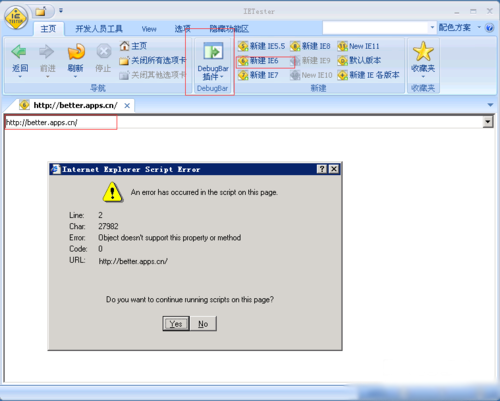The height and width of the screenshot is (401, 500).
Task: Switch to the developer tools ribbon tab
Action: coord(99,29)
